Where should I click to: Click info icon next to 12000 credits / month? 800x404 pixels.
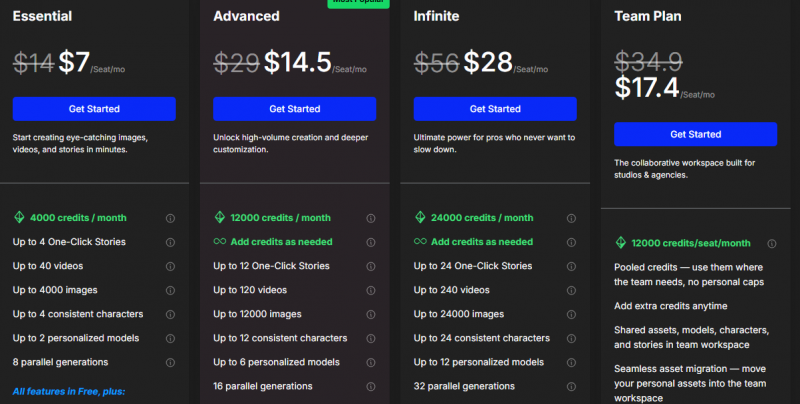pos(371,218)
